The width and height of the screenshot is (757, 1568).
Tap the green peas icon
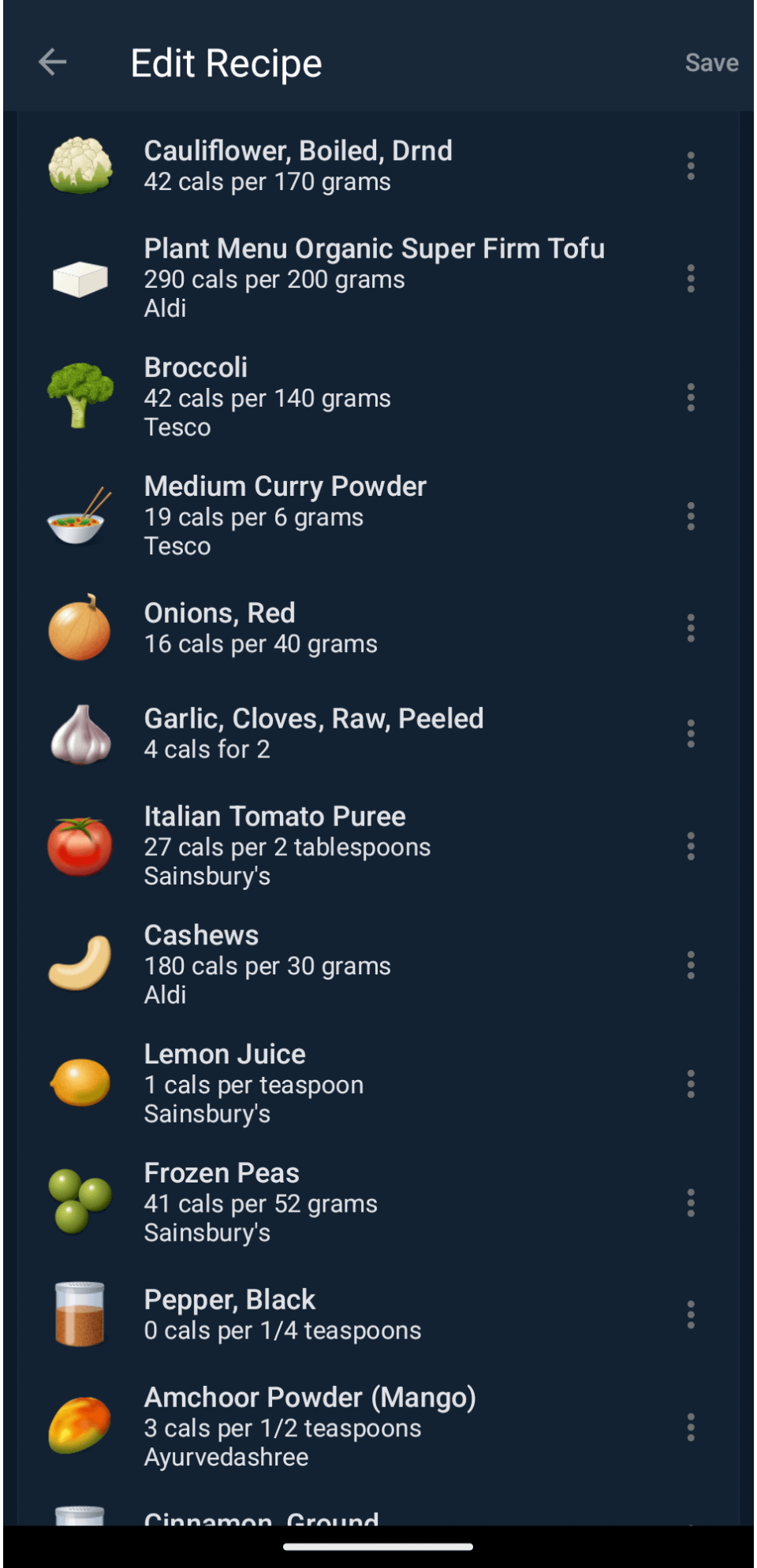80,1201
